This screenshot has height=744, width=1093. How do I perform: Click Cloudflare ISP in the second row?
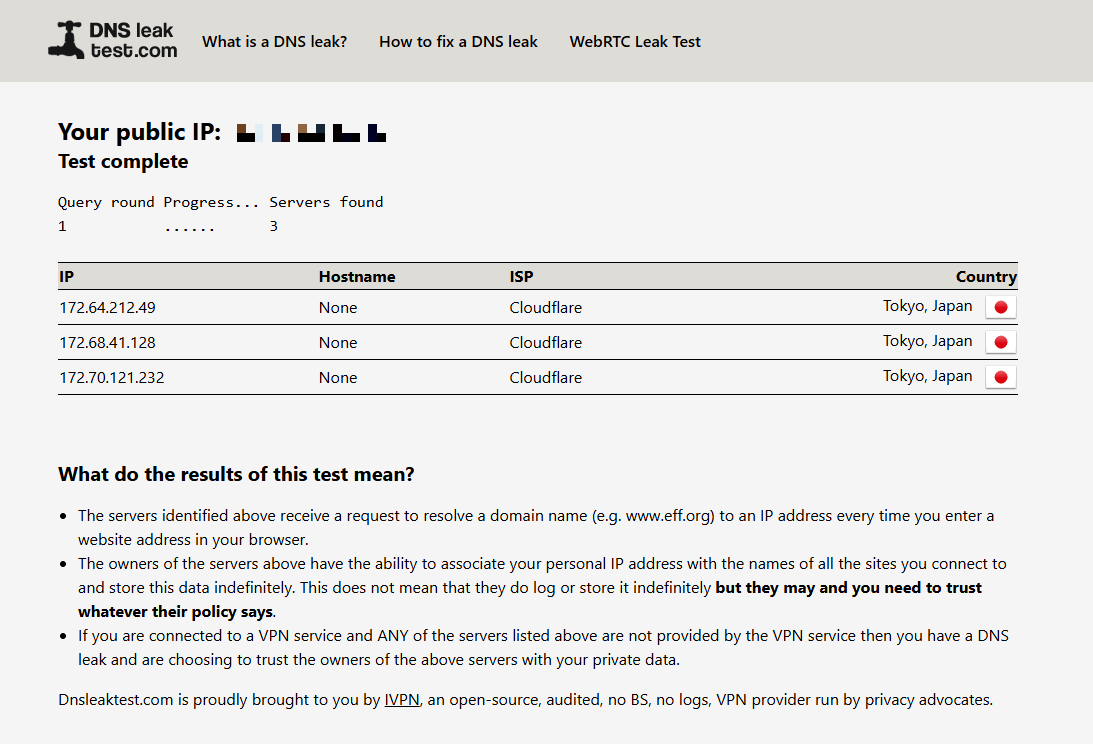coord(545,343)
